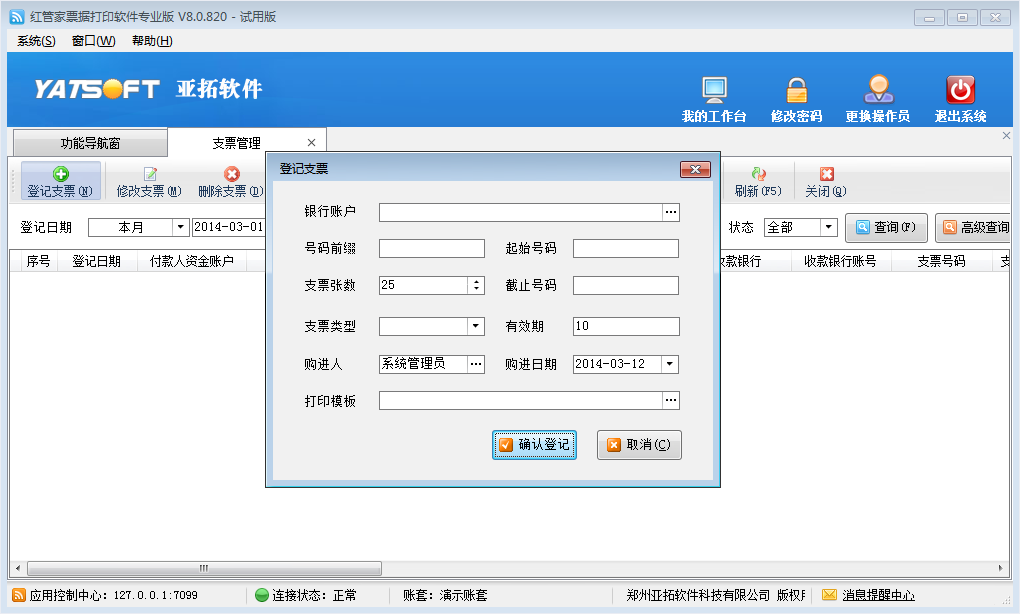Viewport: 1020px width, 614px height.
Task: Expand the 支票类型 check type dropdown
Action: click(476, 325)
